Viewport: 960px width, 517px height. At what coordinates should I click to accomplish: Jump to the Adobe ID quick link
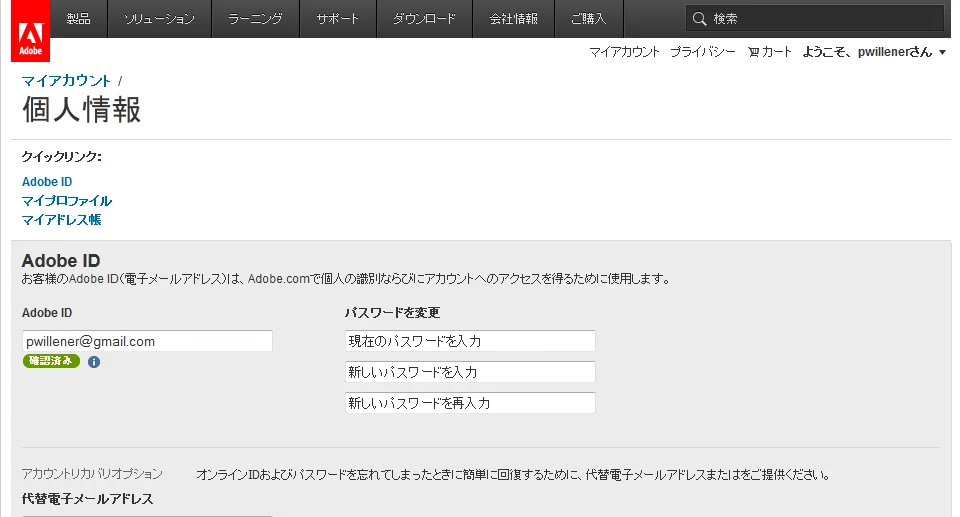tap(47, 182)
